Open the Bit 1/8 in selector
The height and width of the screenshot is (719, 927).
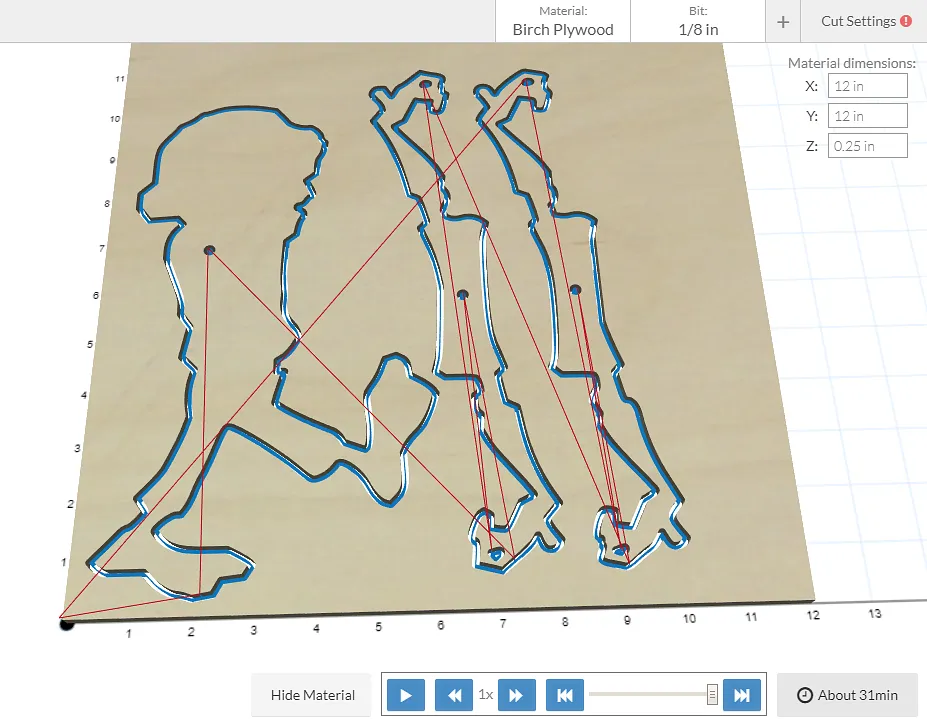pos(698,21)
